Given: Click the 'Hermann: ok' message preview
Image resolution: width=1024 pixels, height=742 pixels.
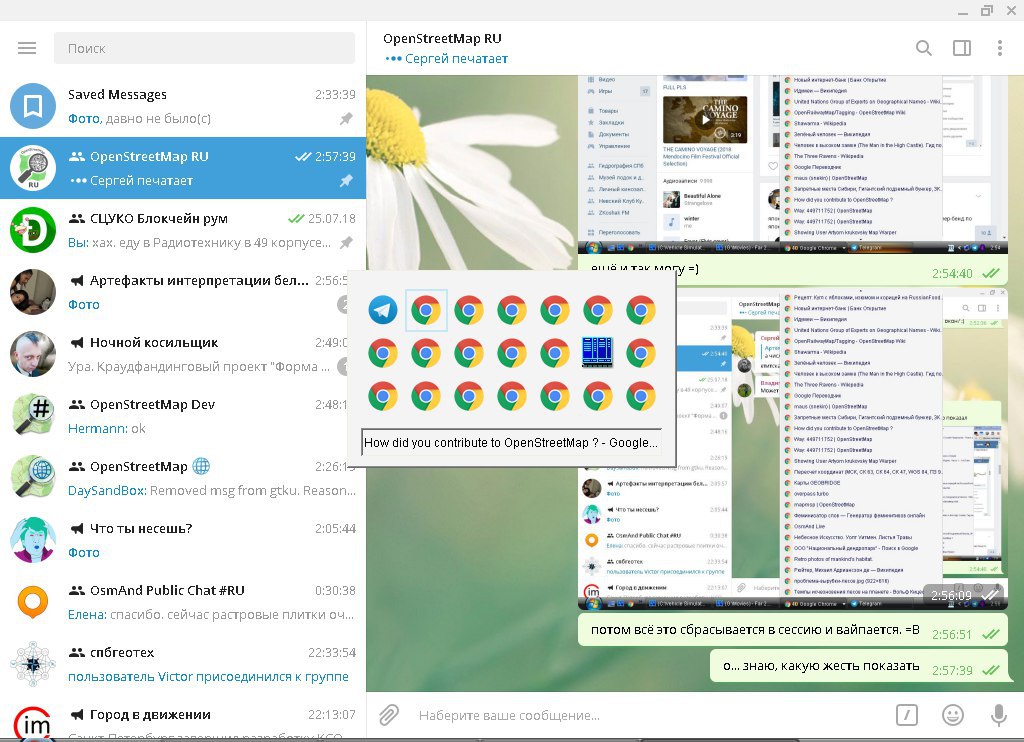Looking at the screenshot, I should [106, 428].
